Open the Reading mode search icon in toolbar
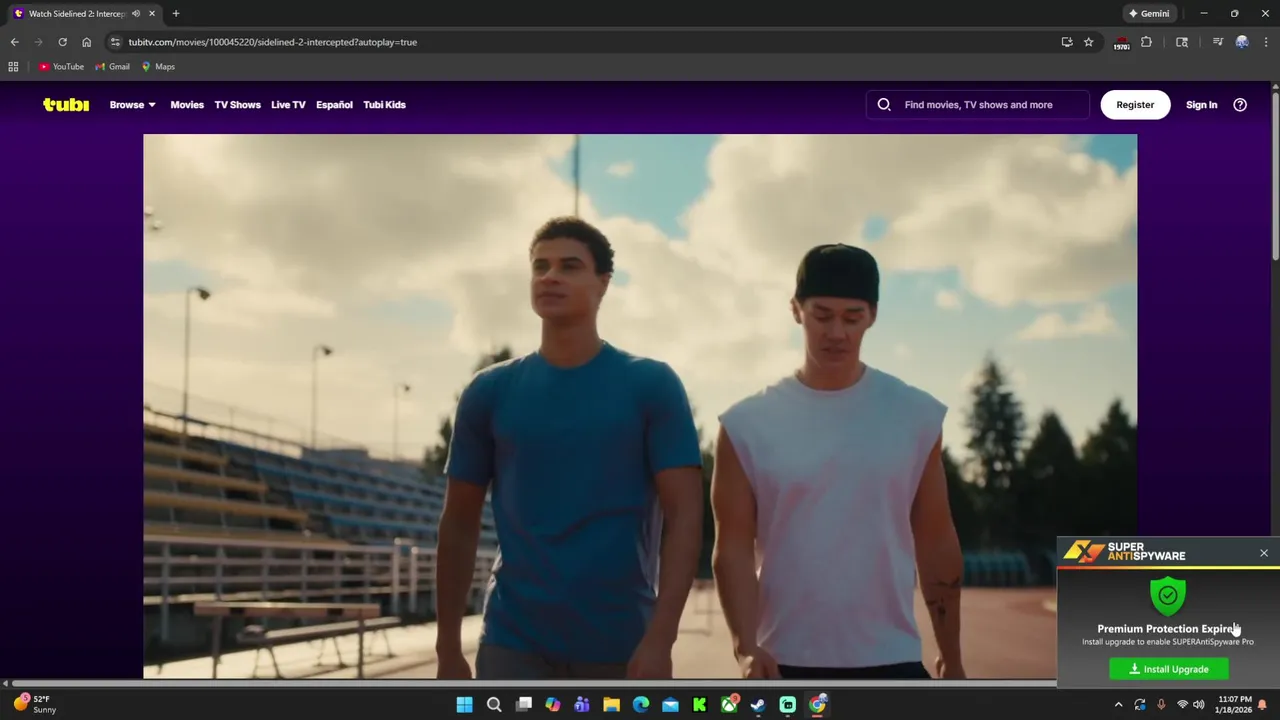The image size is (1280, 720). coord(1182,42)
